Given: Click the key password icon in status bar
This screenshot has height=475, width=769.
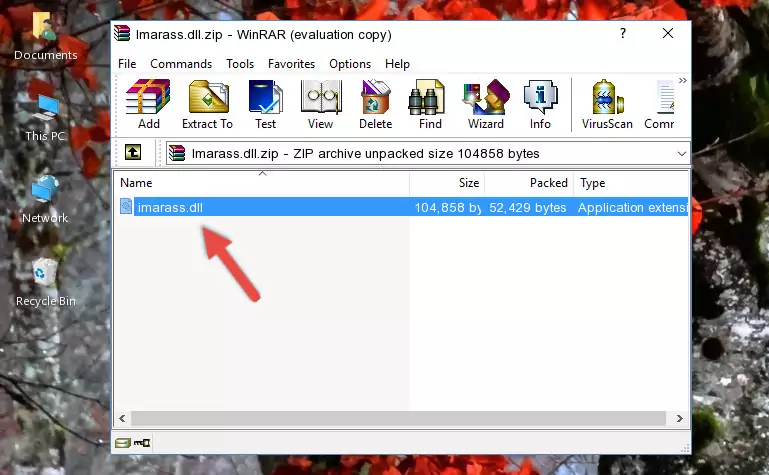Looking at the screenshot, I should coord(142,443).
